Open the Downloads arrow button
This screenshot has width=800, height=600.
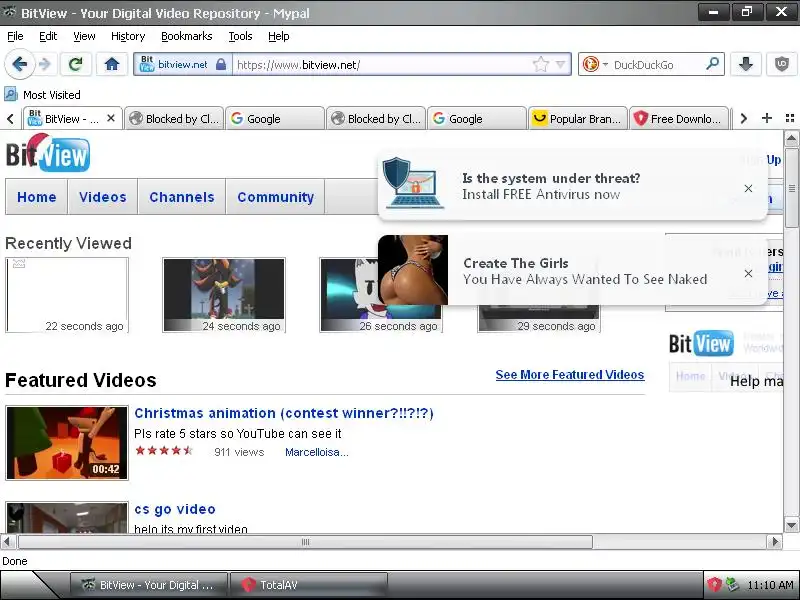(x=745, y=64)
